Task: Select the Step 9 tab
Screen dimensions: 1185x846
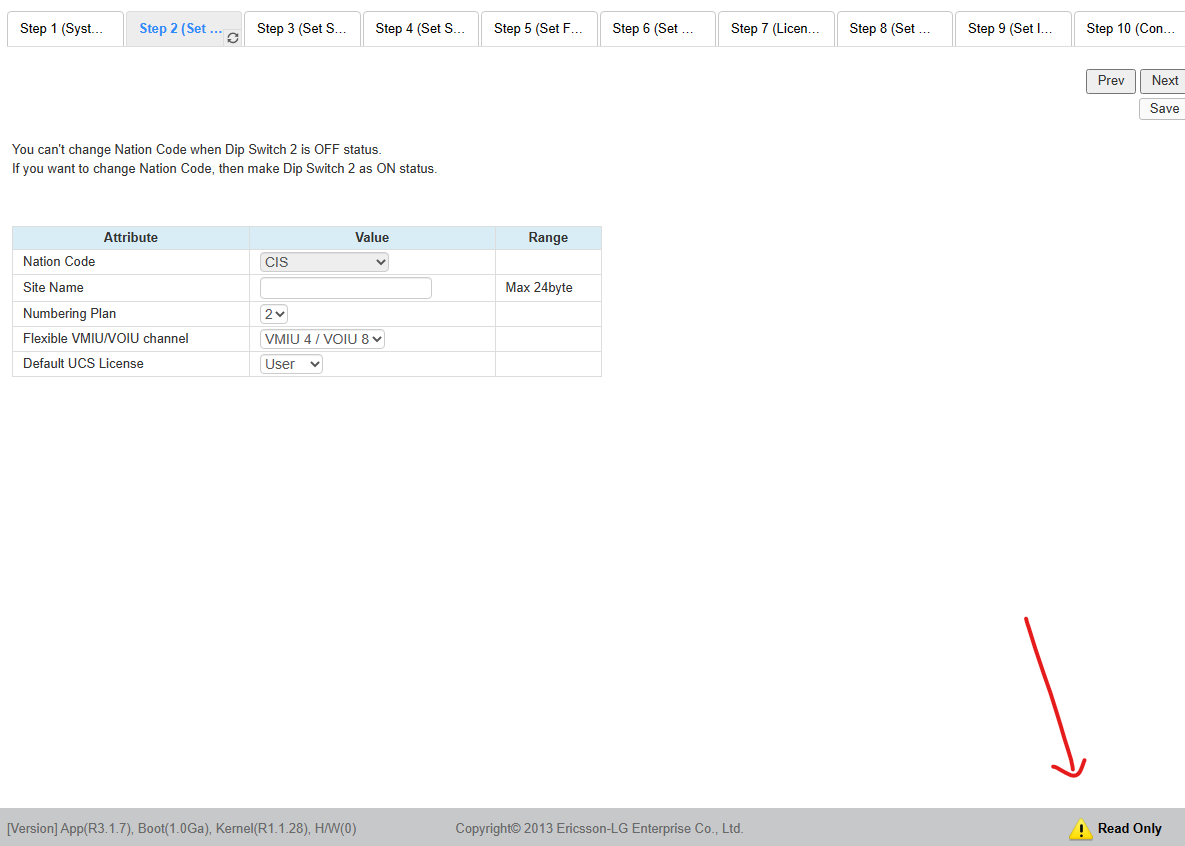Action: coord(1012,29)
